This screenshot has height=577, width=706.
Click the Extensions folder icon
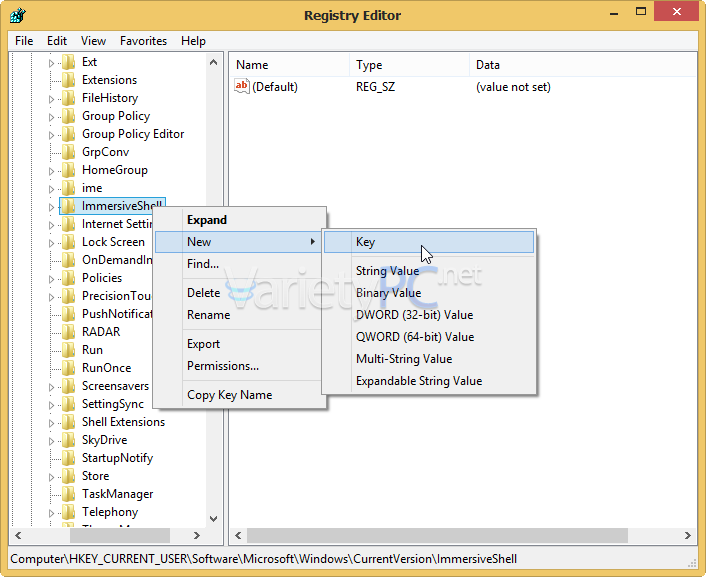pyautogui.click(x=68, y=80)
